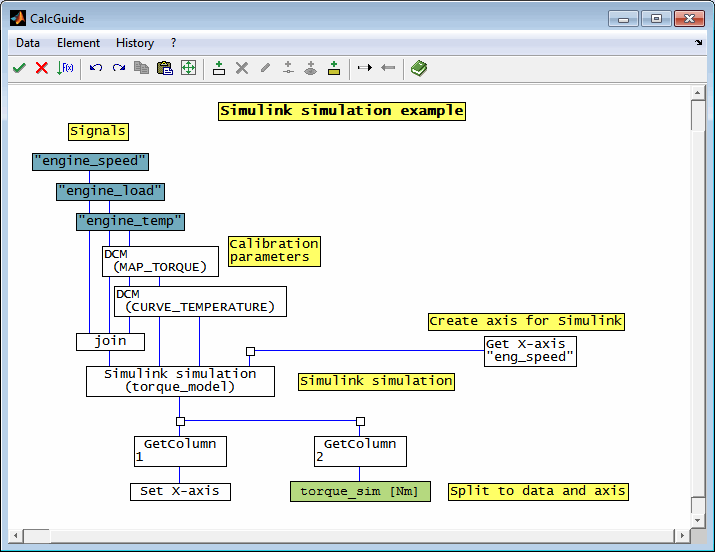Open the Data menu
This screenshot has width=715, height=552.
[x=28, y=43]
